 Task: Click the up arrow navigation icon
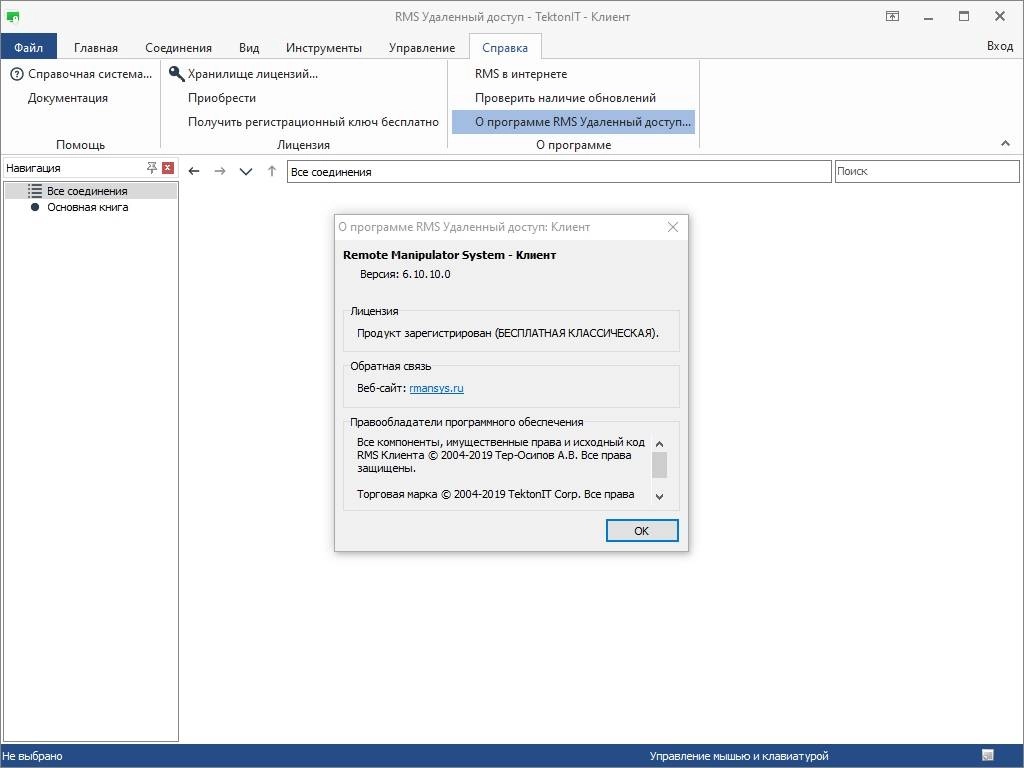[x=272, y=171]
